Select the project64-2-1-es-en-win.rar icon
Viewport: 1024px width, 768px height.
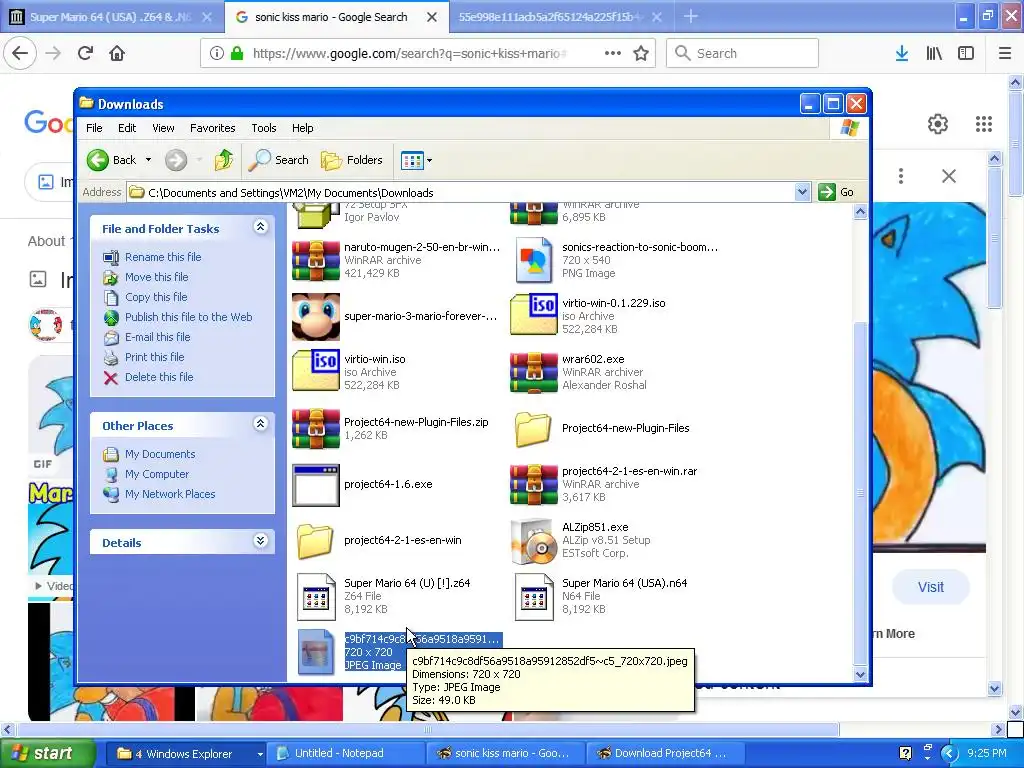click(x=534, y=485)
